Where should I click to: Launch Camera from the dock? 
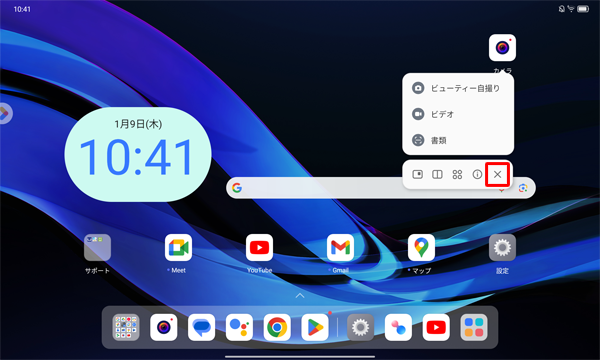[x=164, y=327]
